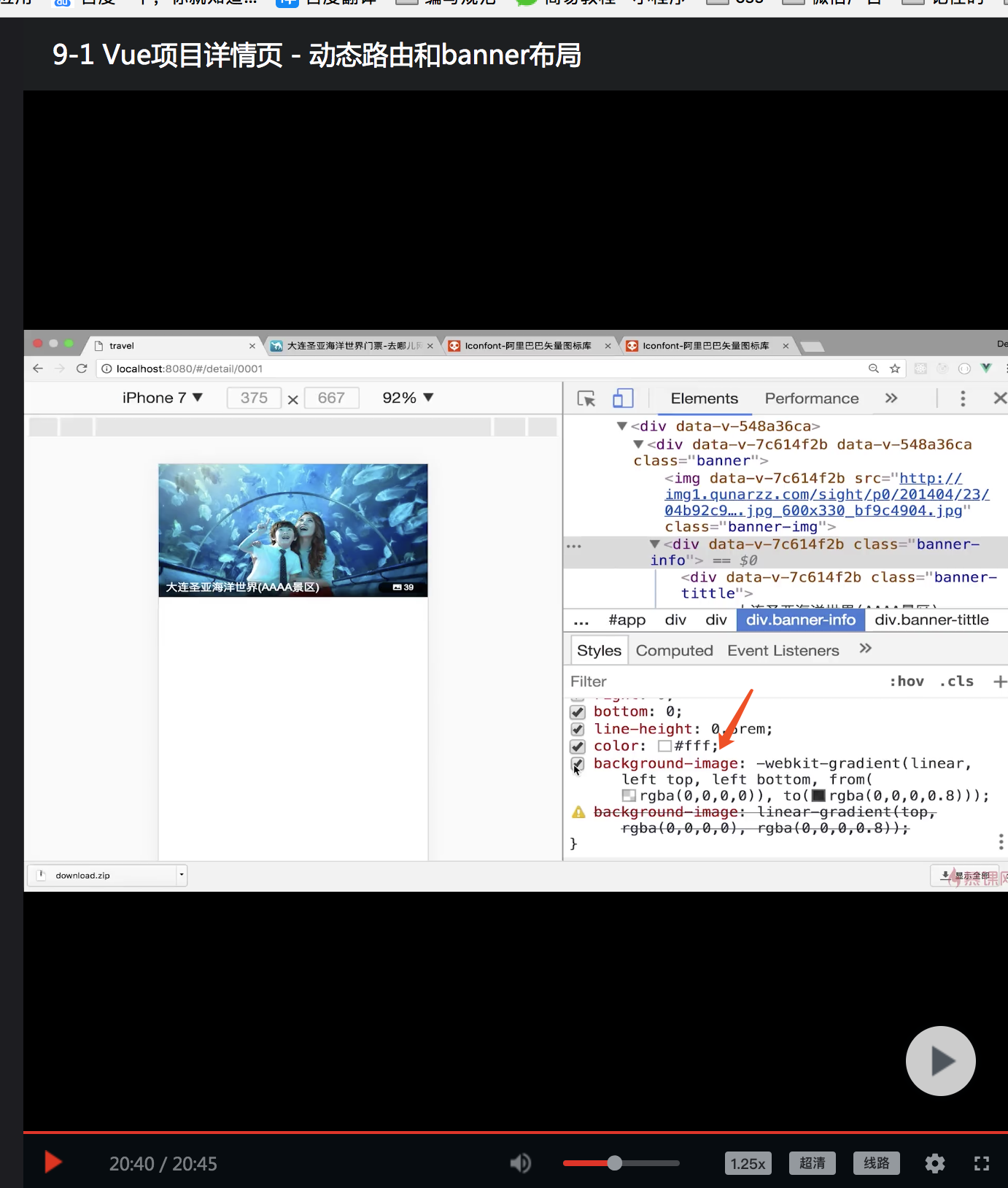Click the three-dot menu at styles rule bottom
Viewport: 1008px width, 1188px height.
pos(1001,841)
